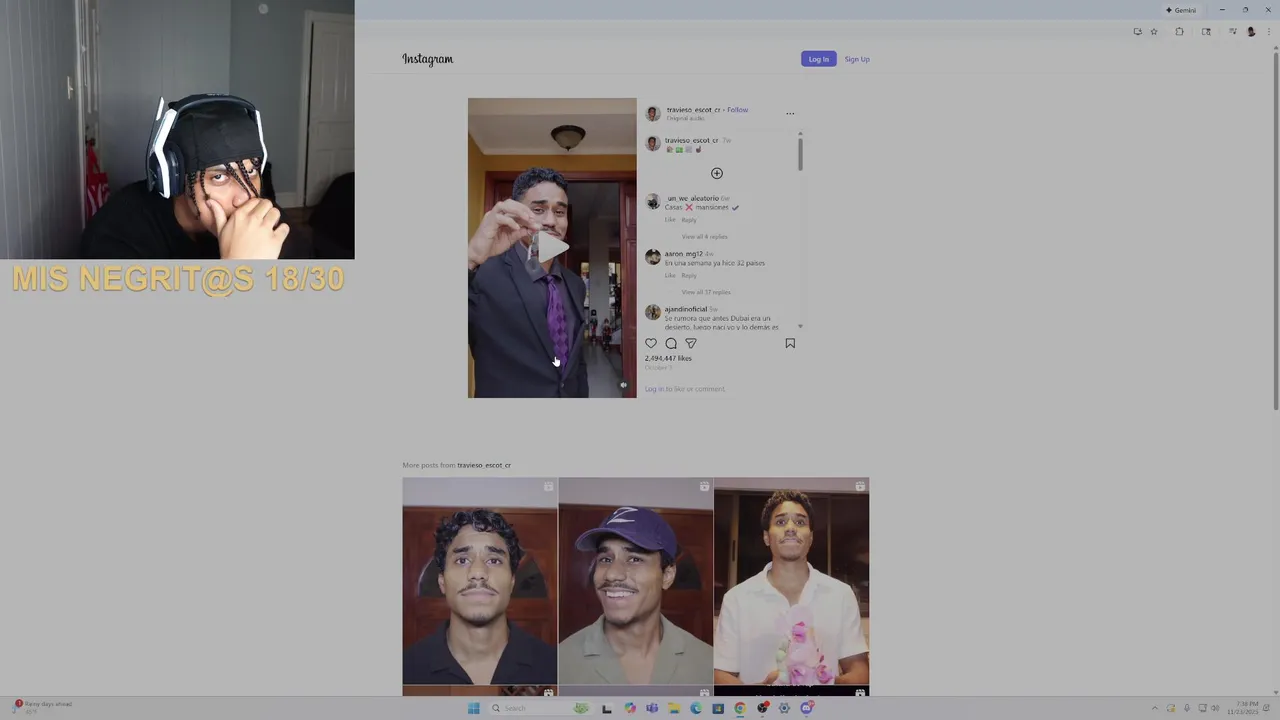Click the travieso_escot_cr header avatar
This screenshot has width=1280, height=720.
(x=653, y=113)
